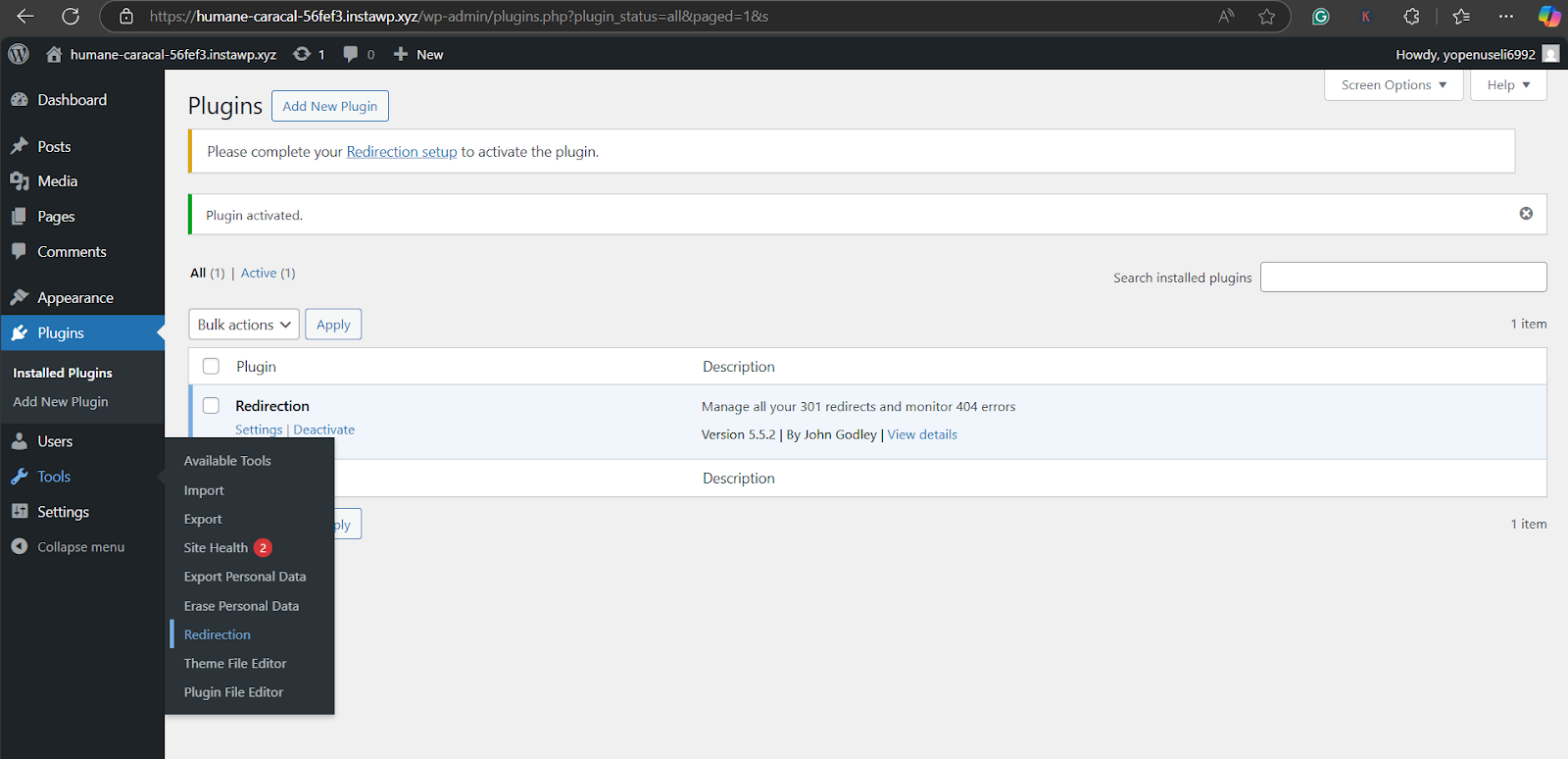
Task: Click the user avatar in admin bar
Action: tap(1550, 54)
